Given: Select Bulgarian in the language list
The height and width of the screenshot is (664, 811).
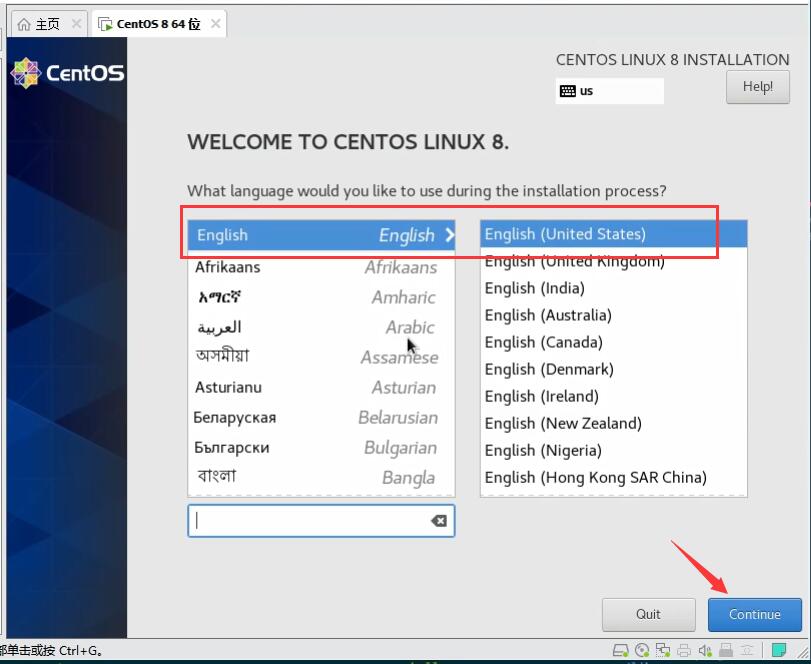Looking at the screenshot, I should coord(321,447).
